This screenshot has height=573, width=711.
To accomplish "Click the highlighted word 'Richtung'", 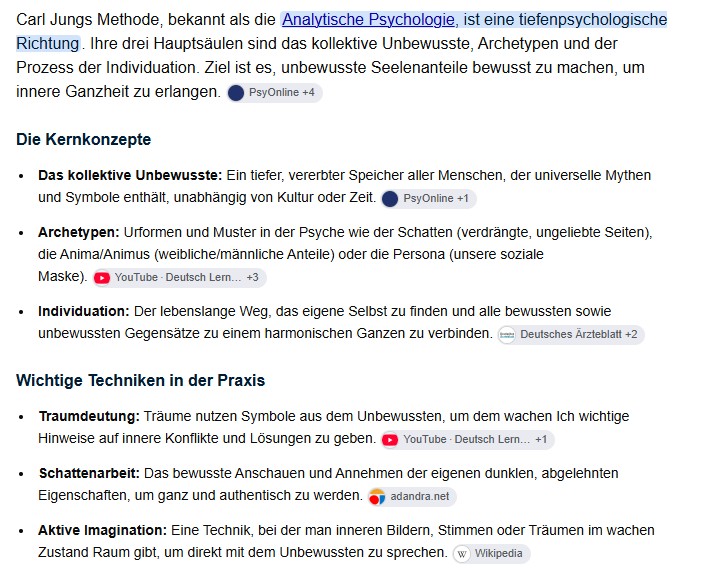I will [x=48, y=44].
